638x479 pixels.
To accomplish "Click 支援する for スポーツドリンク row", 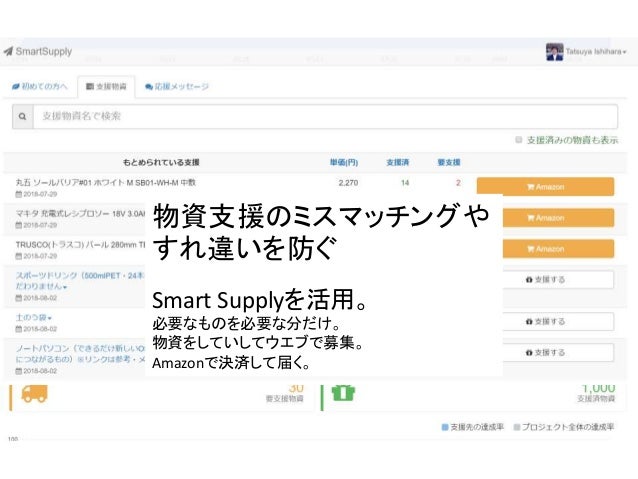I will [558, 280].
